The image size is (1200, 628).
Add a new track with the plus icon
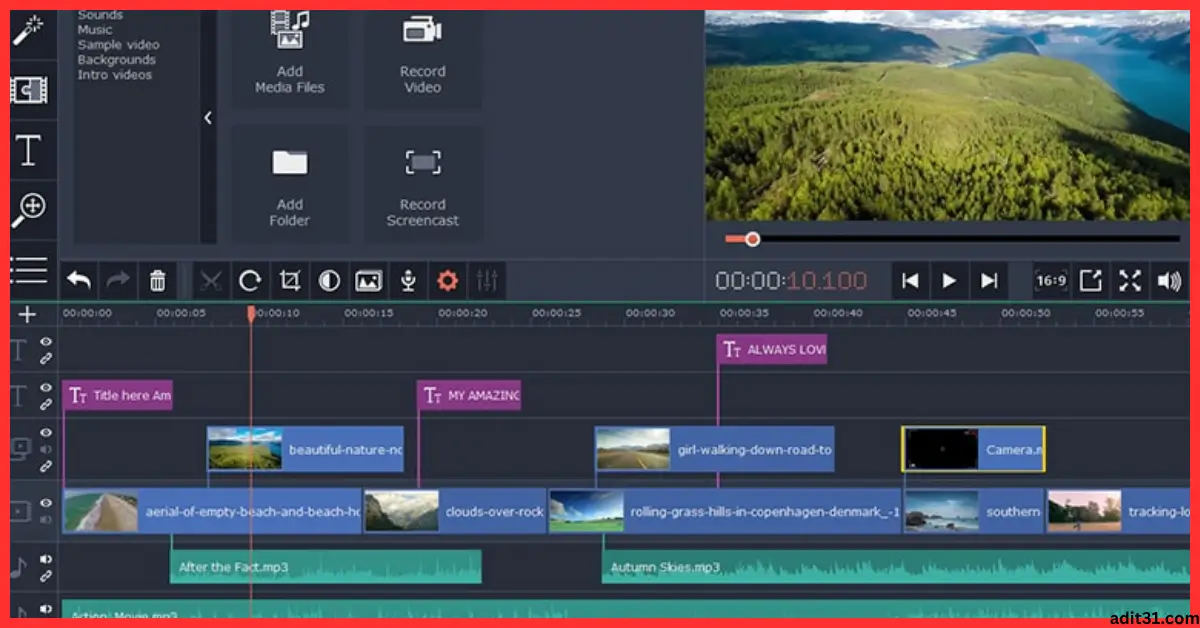pos(27,315)
